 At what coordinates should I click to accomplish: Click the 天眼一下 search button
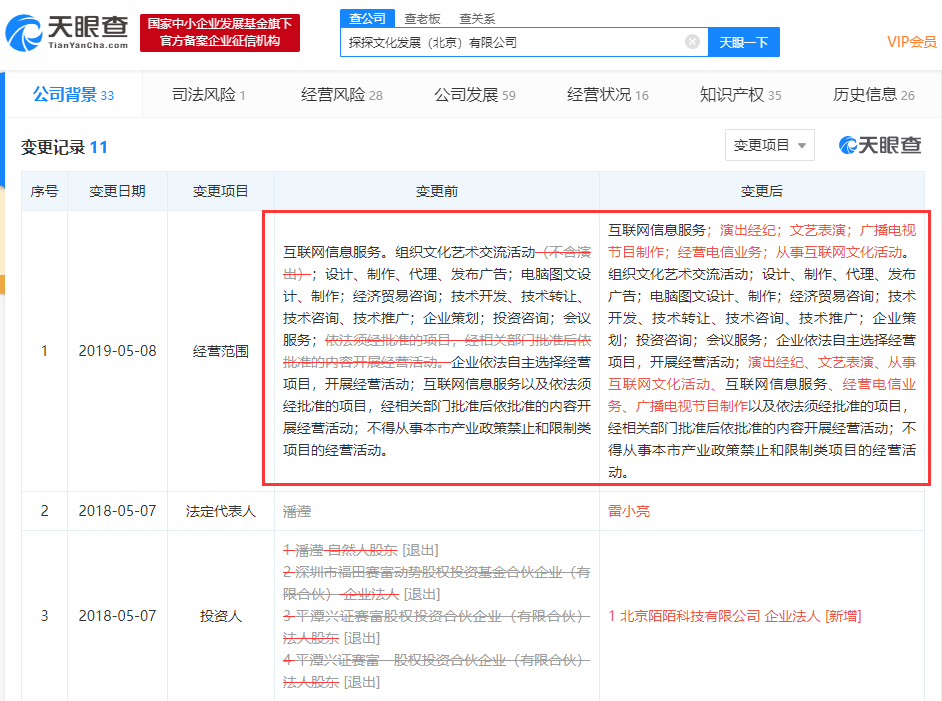click(x=744, y=41)
